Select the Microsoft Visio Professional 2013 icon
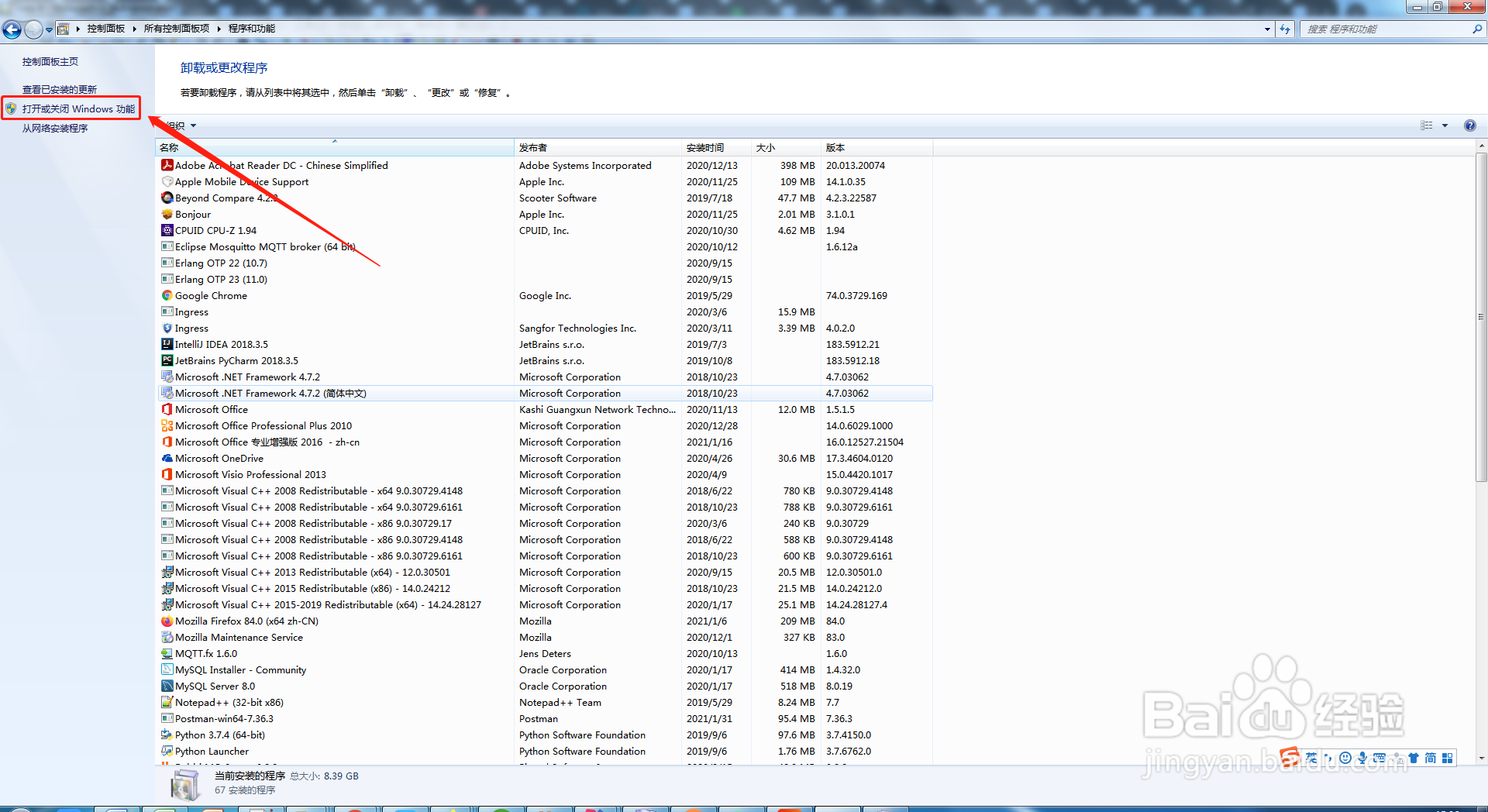Viewport: 1488px width, 812px height. pos(167,474)
